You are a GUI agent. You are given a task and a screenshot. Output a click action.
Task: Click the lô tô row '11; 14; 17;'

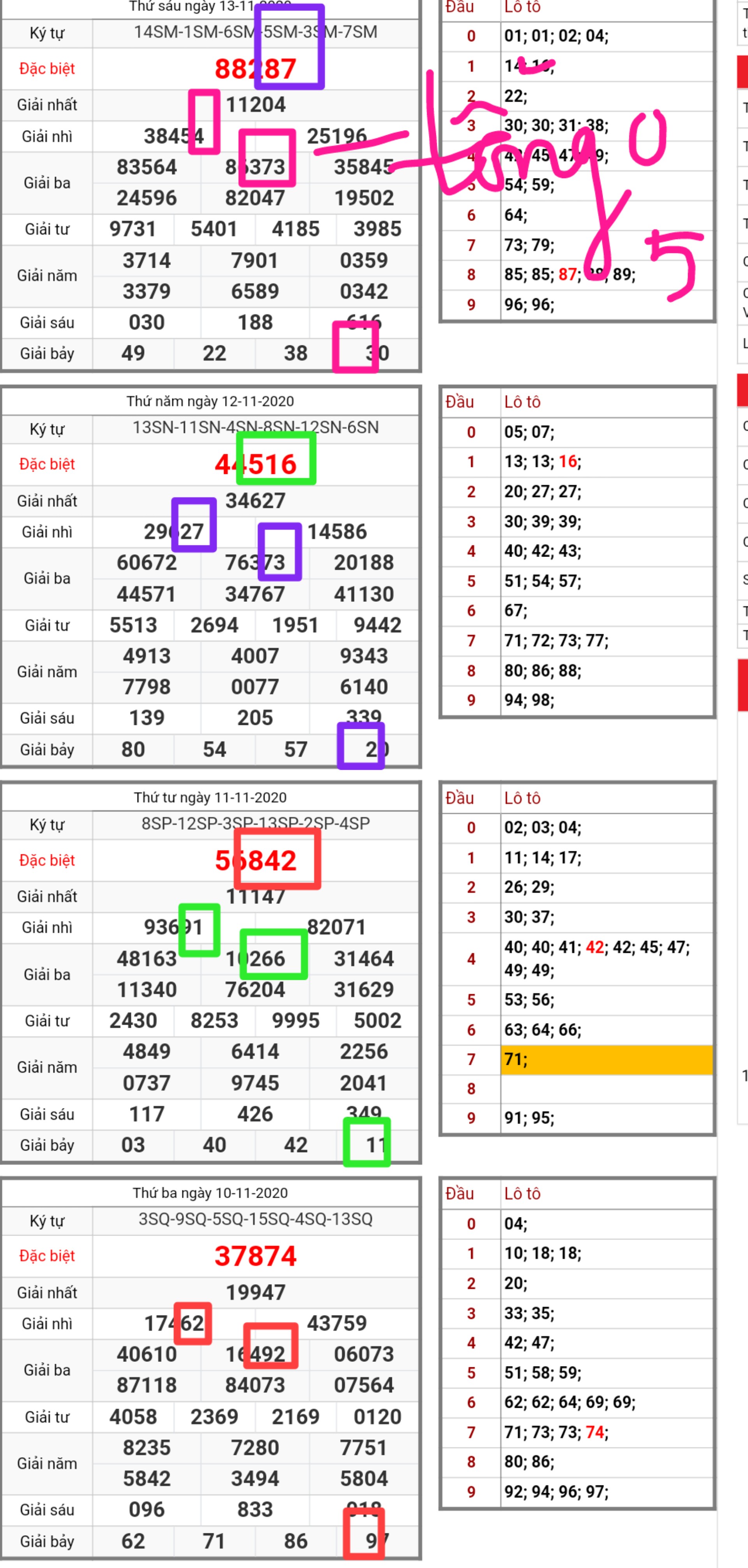[606, 858]
